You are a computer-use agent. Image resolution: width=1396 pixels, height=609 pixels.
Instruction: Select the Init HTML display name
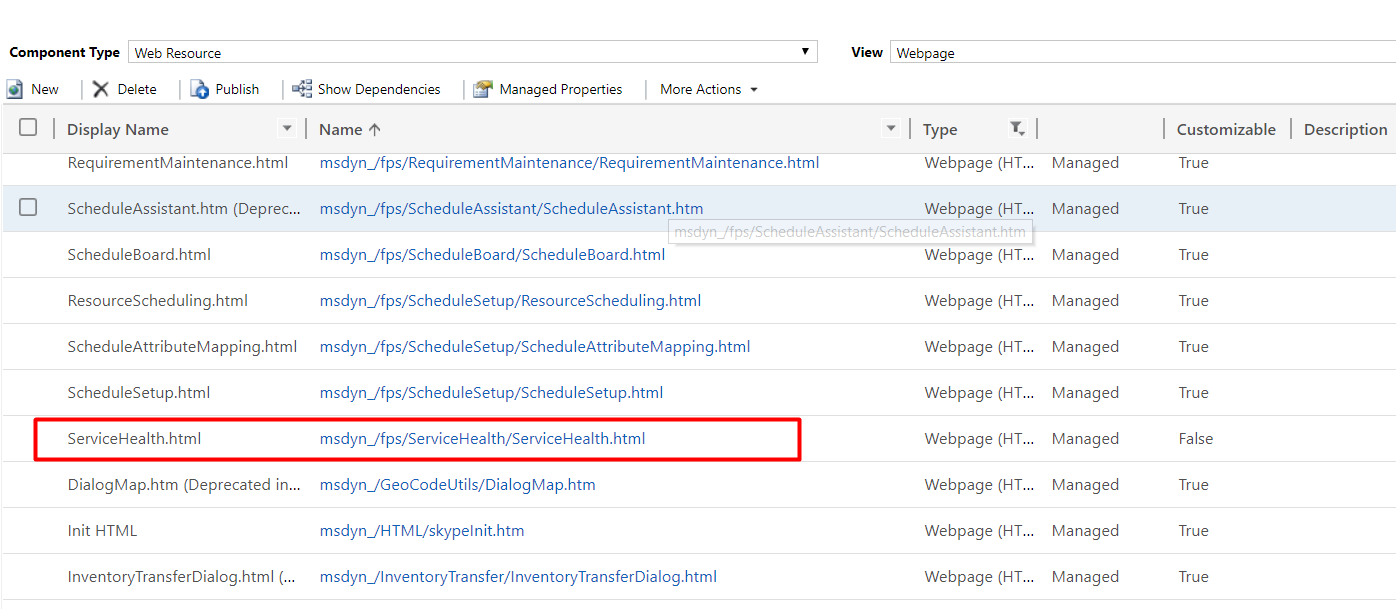pos(102,530)
